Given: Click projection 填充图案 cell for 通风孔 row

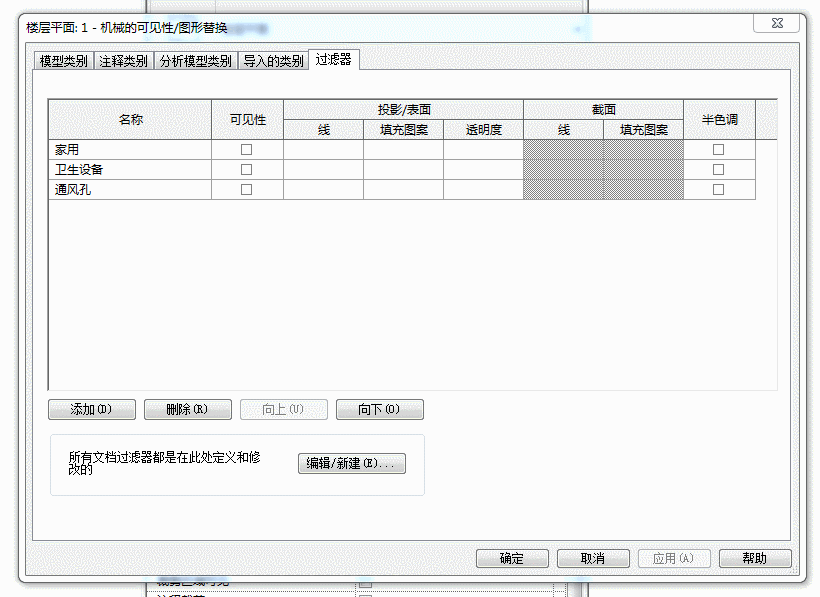Looking at the screenshot, I should pyautogui.click(x=404, y=189).
